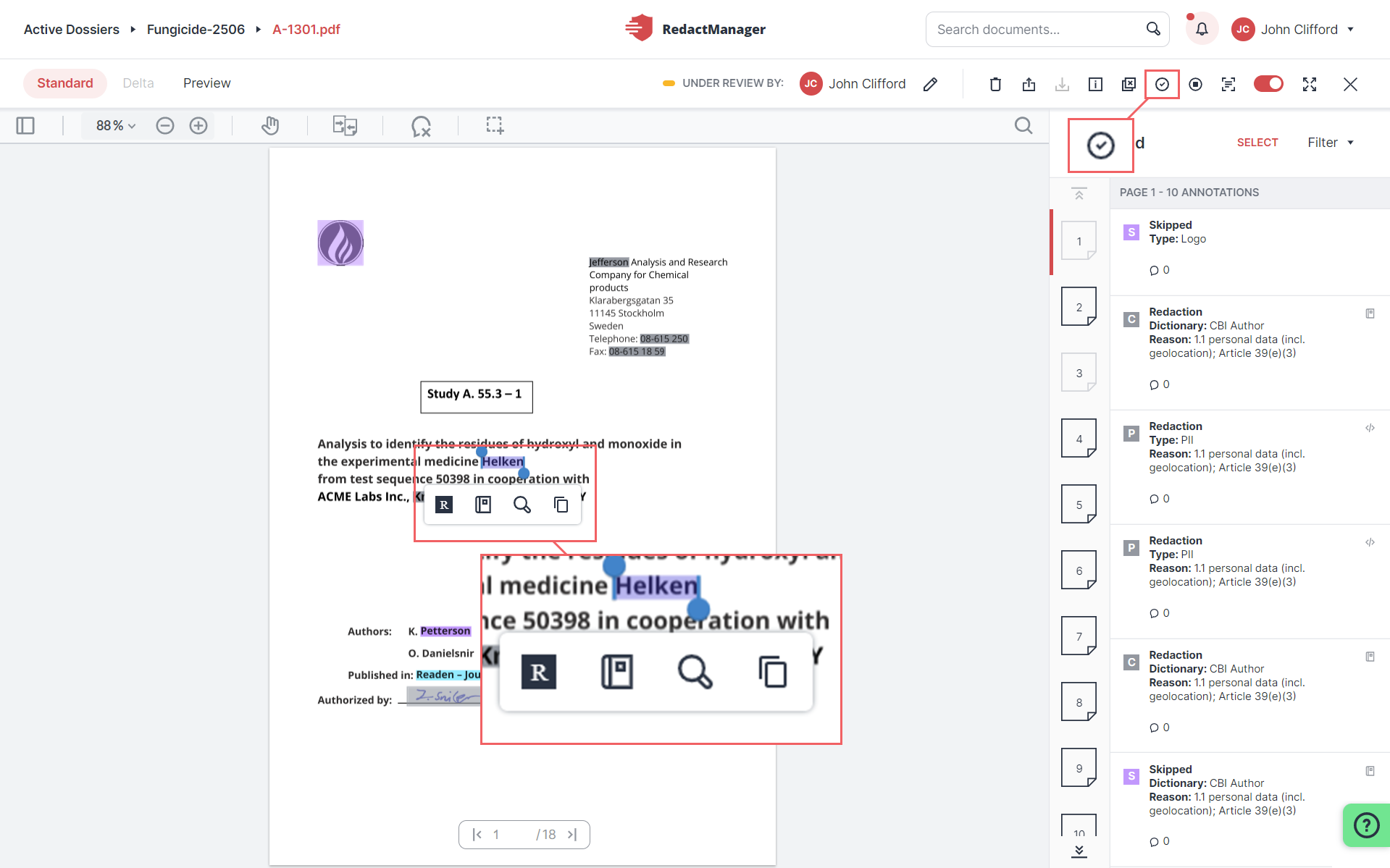
Task: Click the zoom in plus icon
Action: [x=198, y=125]
